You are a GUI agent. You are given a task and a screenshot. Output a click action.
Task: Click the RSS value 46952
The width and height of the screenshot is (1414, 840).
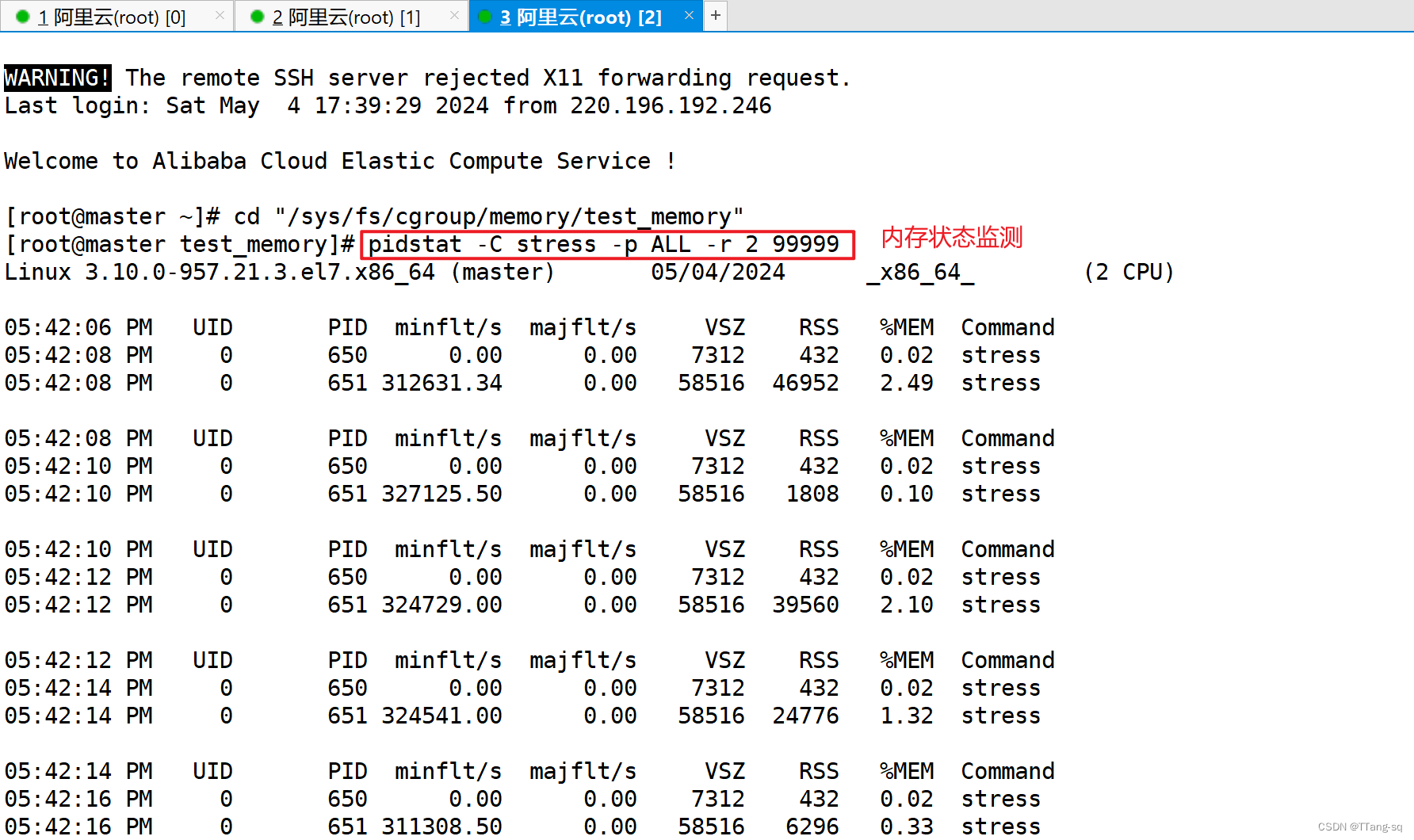tap(805, 383)
